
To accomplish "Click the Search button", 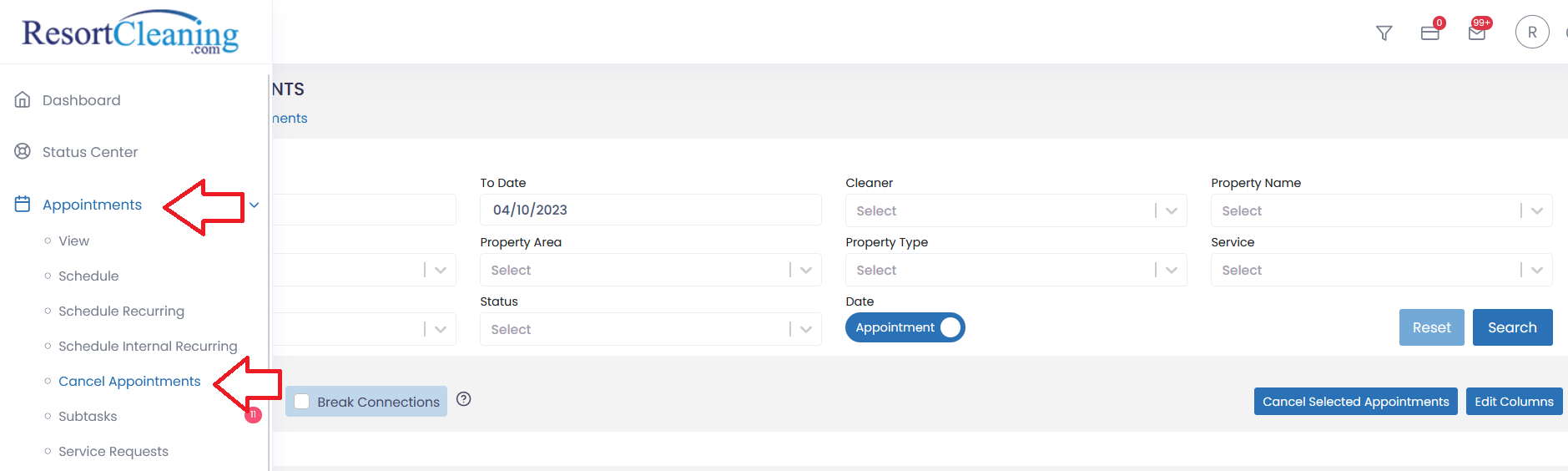I will pos(1512,327).
